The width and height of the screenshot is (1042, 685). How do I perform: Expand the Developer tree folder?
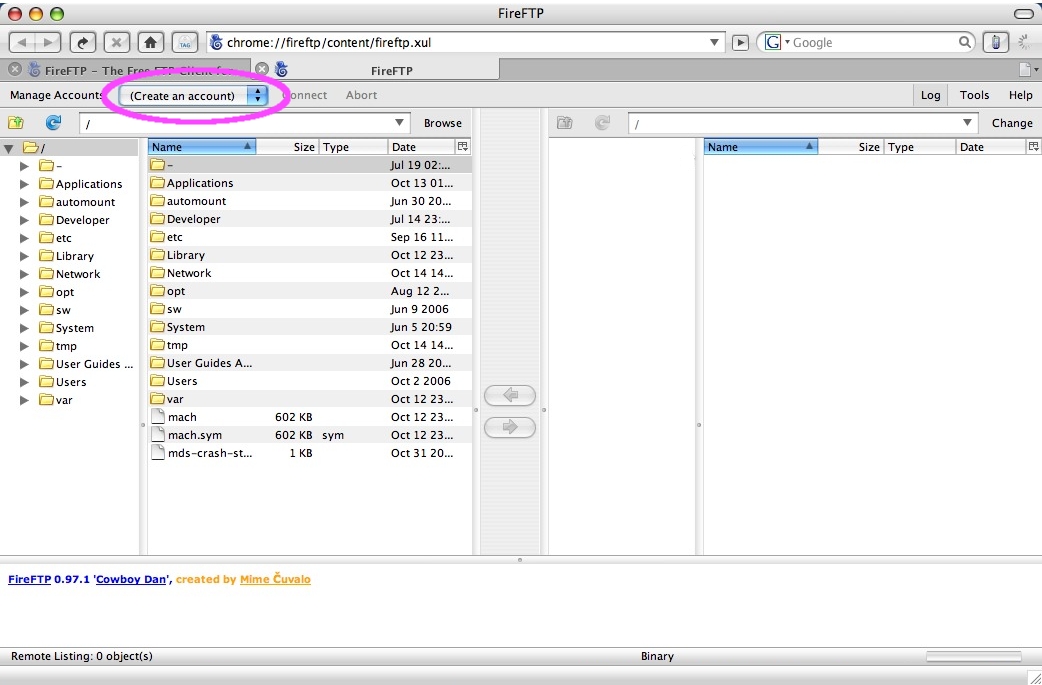25,220
